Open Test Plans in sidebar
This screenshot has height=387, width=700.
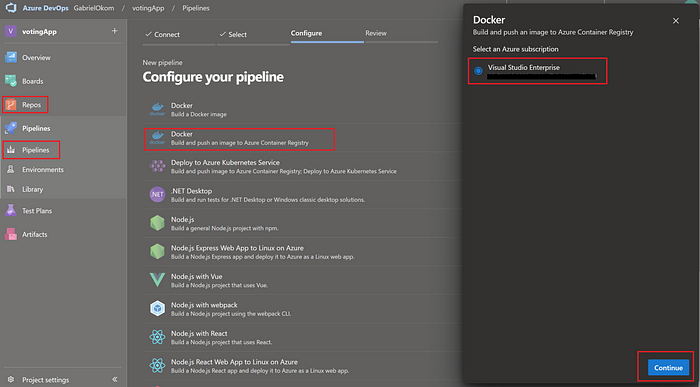pyautogui.click(x=37, y=211)
